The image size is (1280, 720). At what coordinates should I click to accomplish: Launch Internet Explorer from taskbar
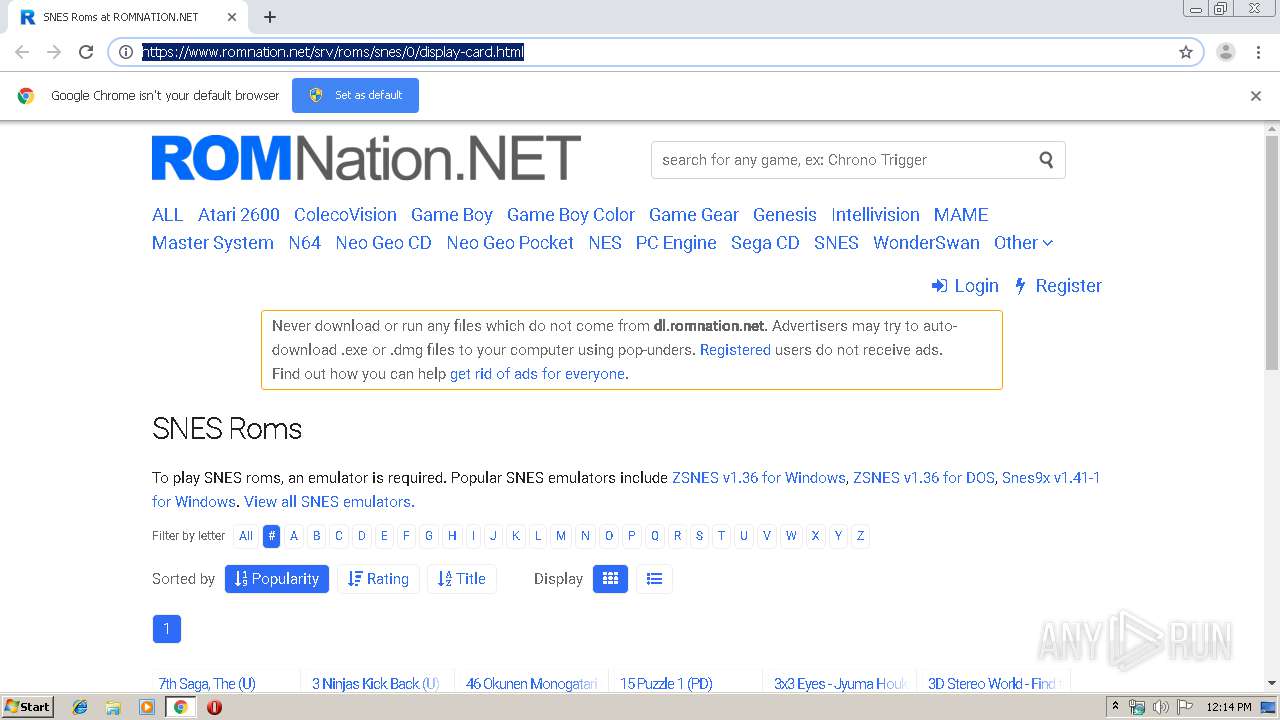80,707
